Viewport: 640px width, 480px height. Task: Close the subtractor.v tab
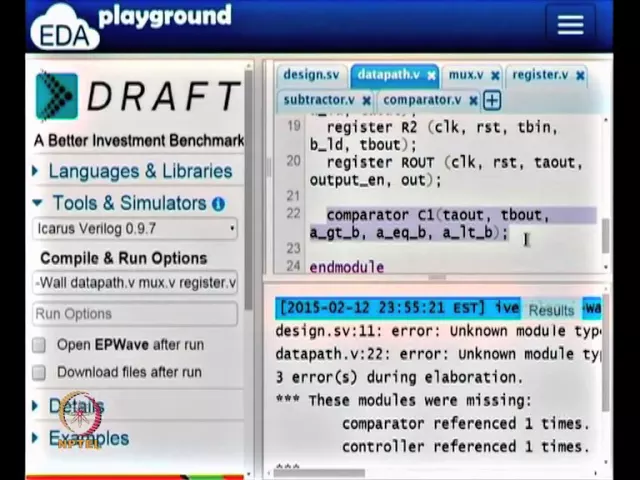tap(367, 100)
